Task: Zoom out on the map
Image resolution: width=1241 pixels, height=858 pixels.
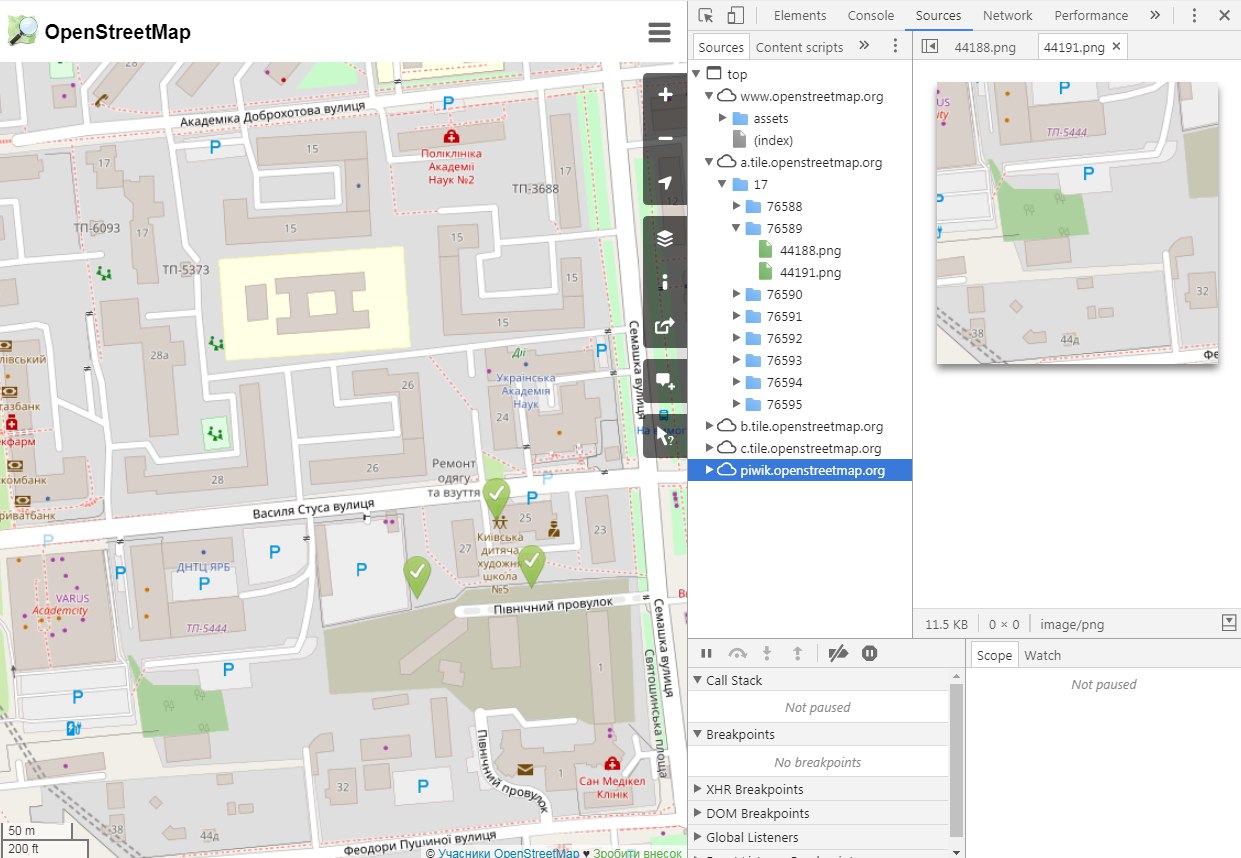Action: (665, 138)
